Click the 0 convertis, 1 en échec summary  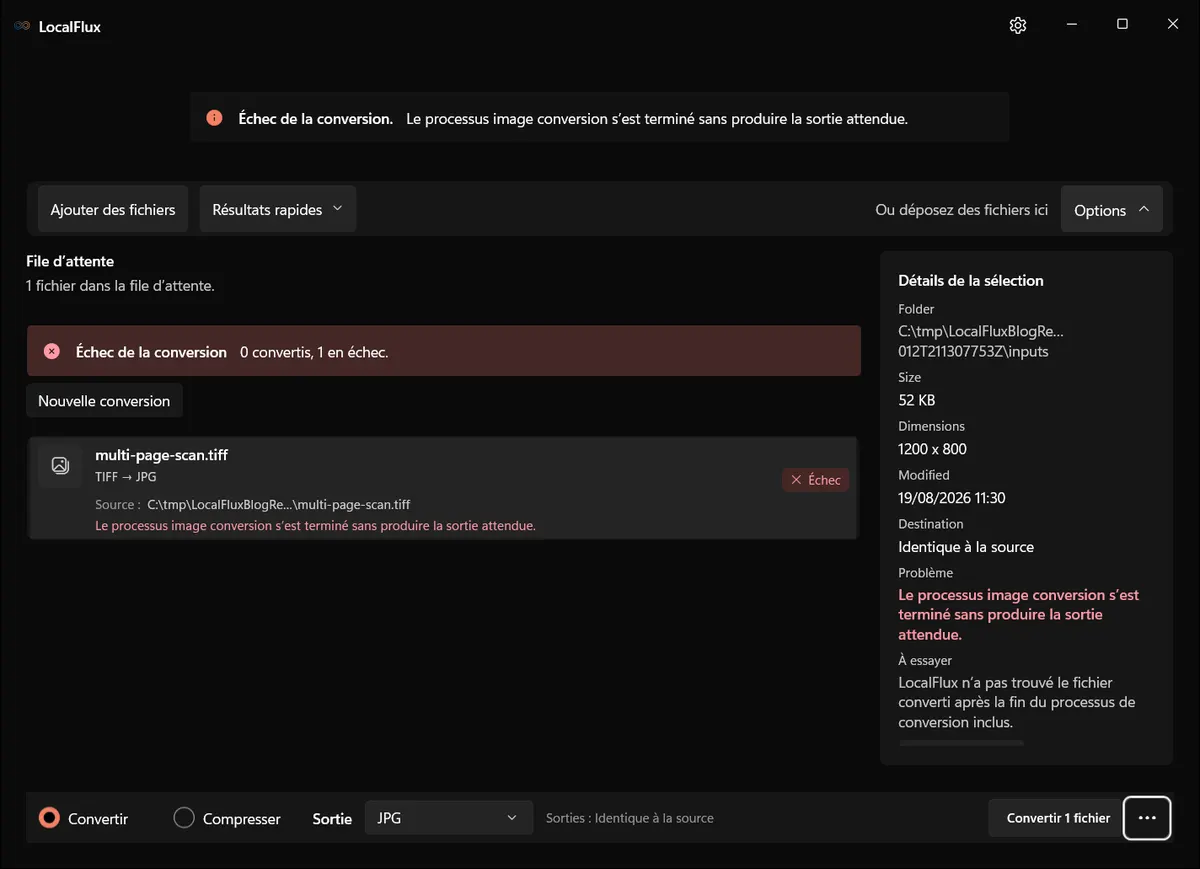(x=314, y=352)
